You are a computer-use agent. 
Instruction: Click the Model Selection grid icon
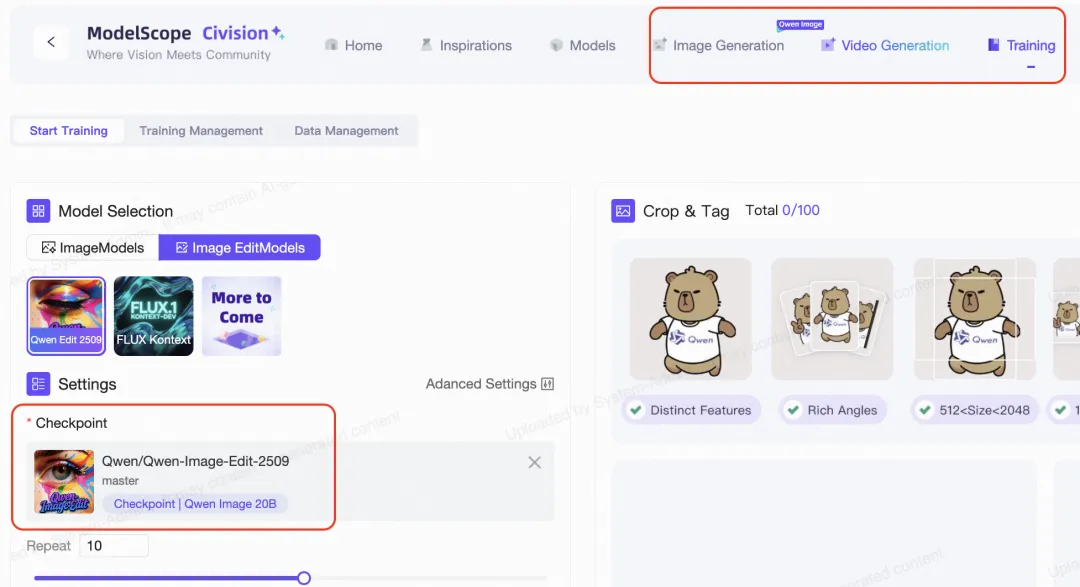(x=39, y=211)
